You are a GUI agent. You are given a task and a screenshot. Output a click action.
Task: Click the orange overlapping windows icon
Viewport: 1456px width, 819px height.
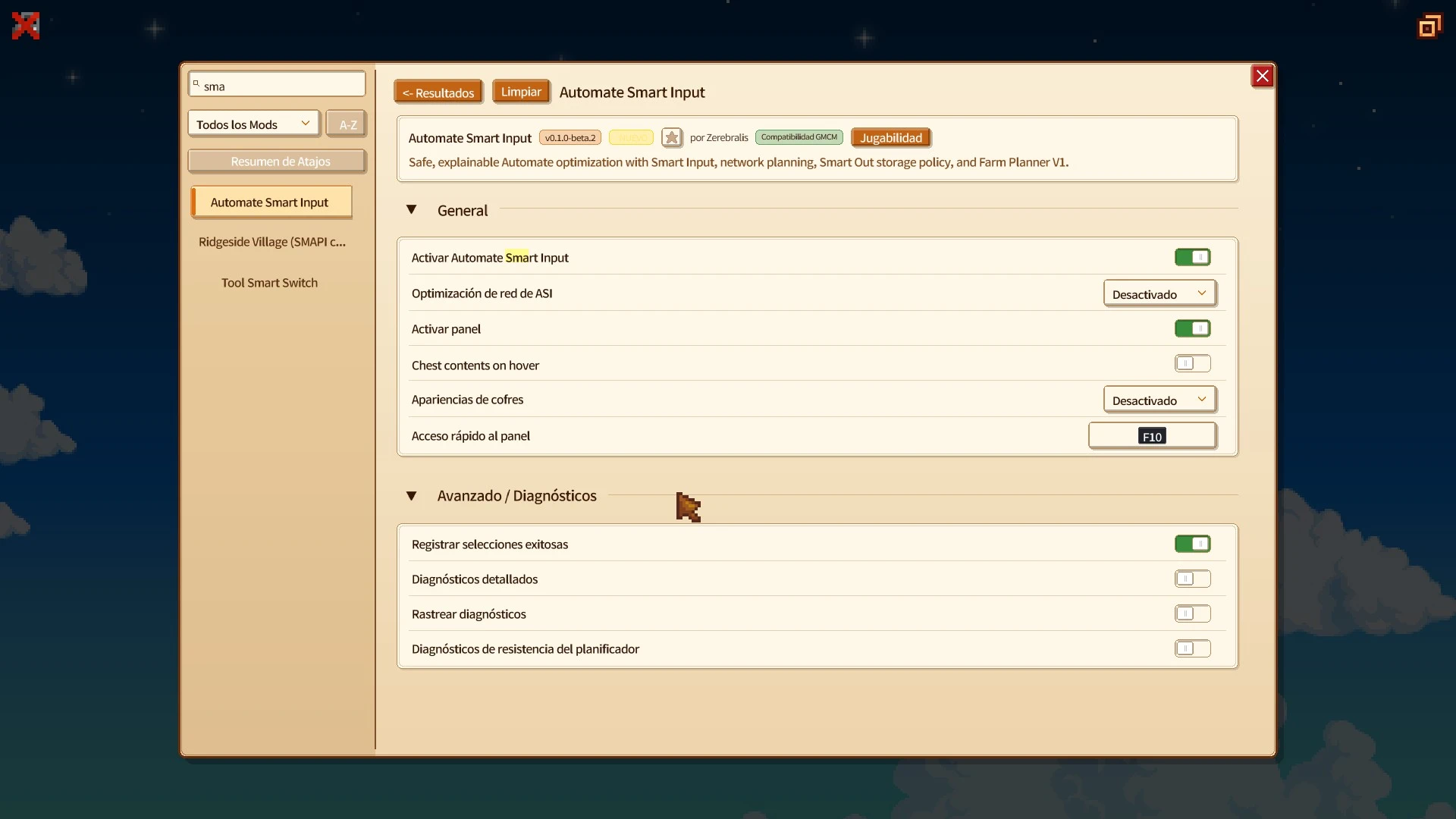point(1429,27)
